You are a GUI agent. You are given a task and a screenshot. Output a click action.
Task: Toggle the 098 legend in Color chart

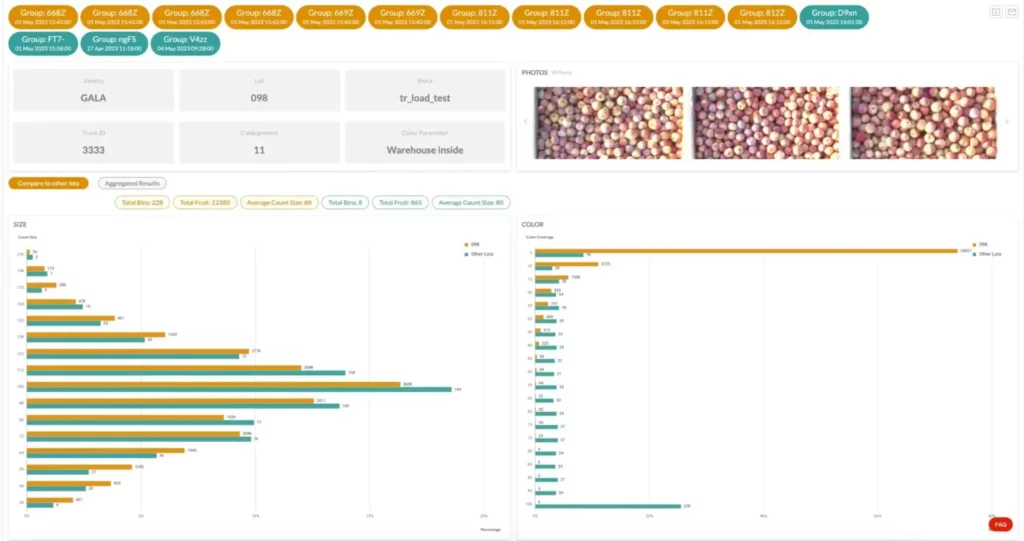tap(982, 243)
